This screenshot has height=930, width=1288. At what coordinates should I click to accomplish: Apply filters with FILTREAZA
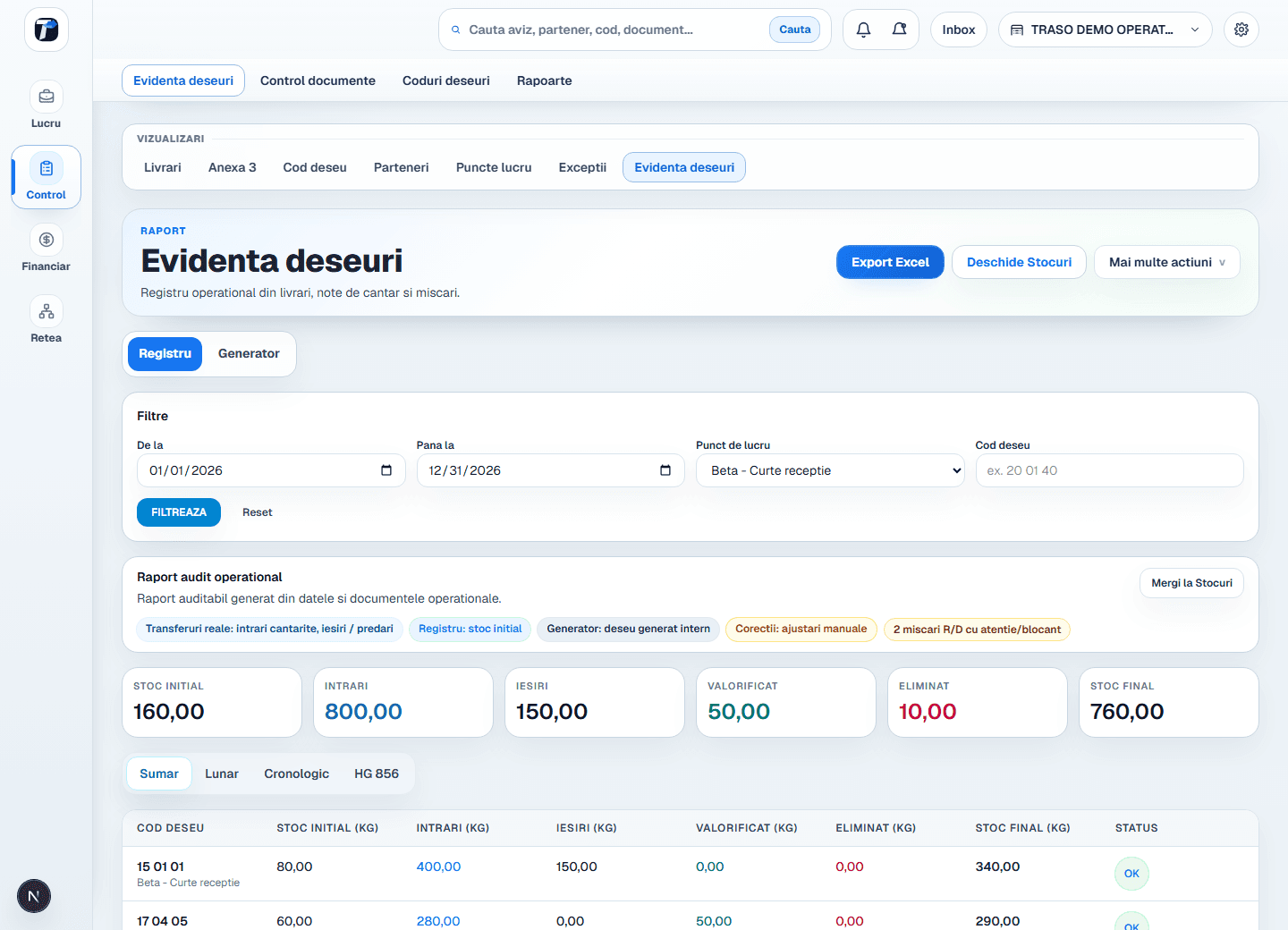179,512
